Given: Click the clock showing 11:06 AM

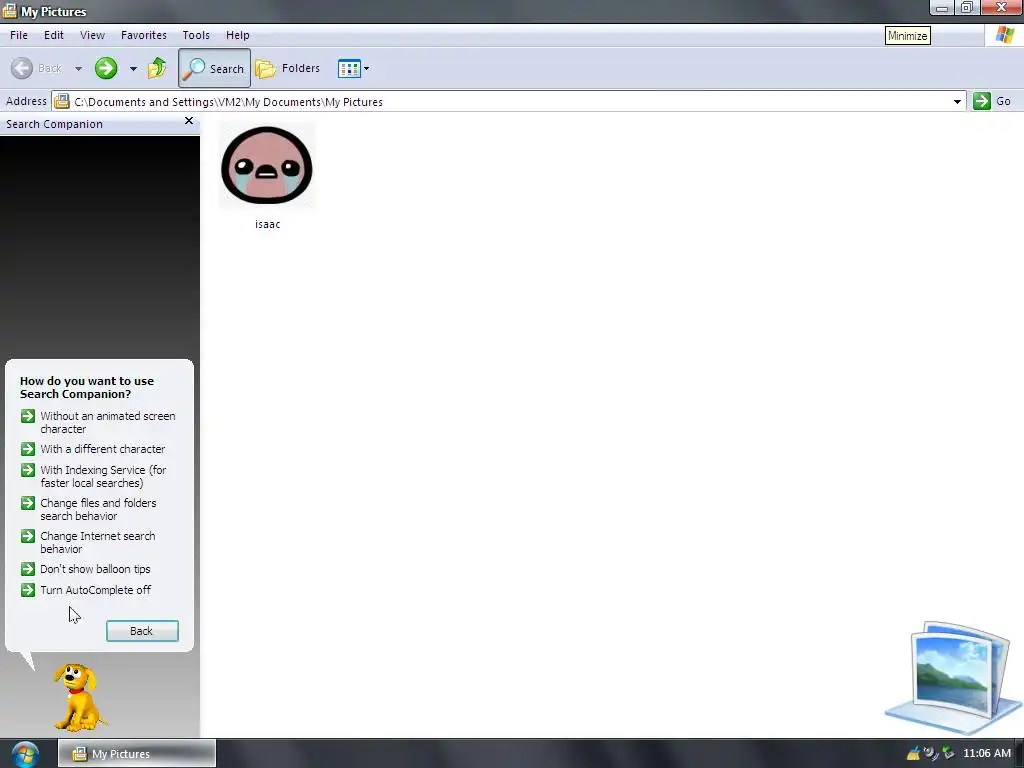Looking at the screenshot, I should coord(986,754).
